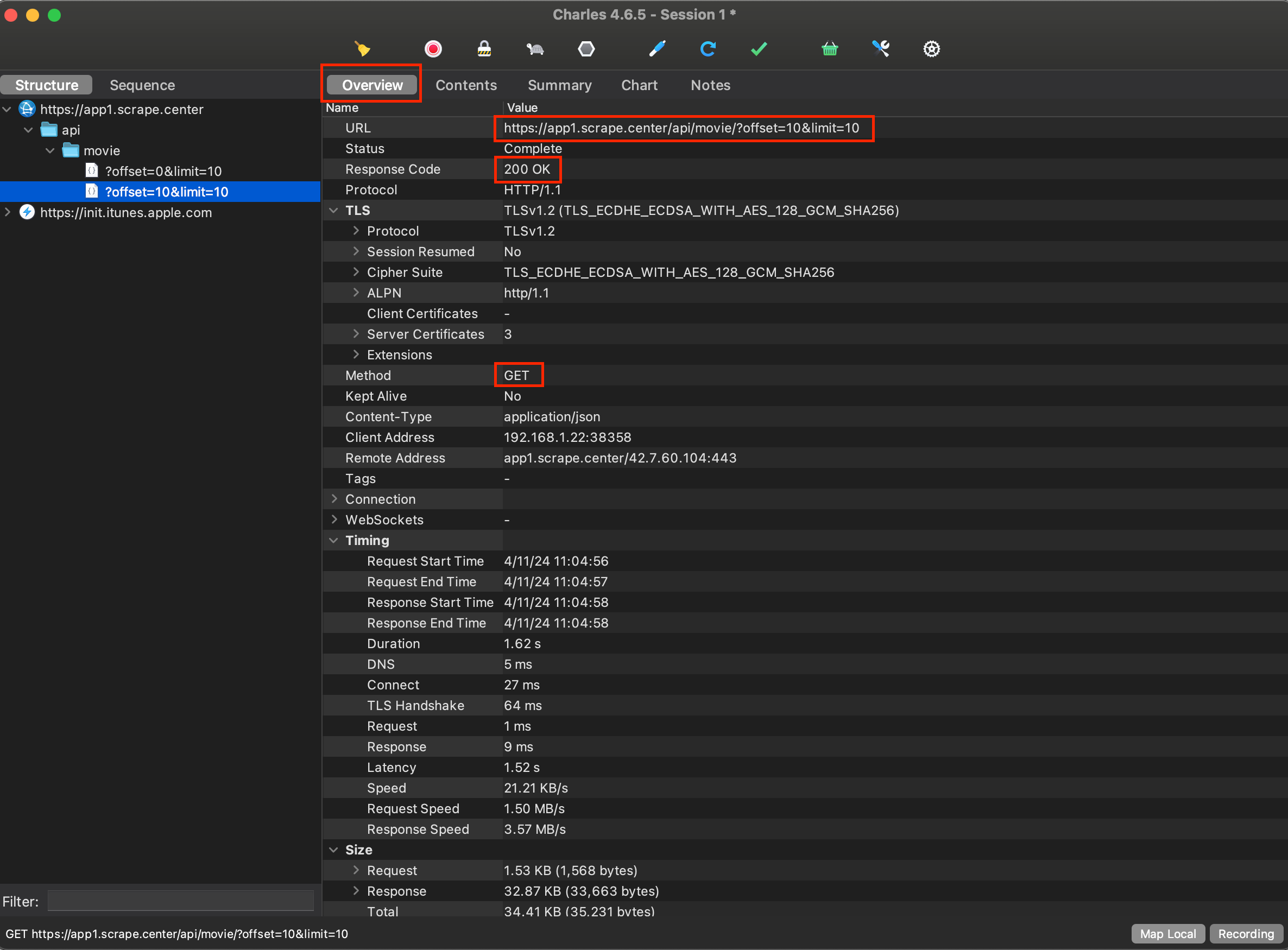The height and width of the screenshot is (950, 1288).
Task: Click the Map Local button
Action: (x=1168, y=934)
